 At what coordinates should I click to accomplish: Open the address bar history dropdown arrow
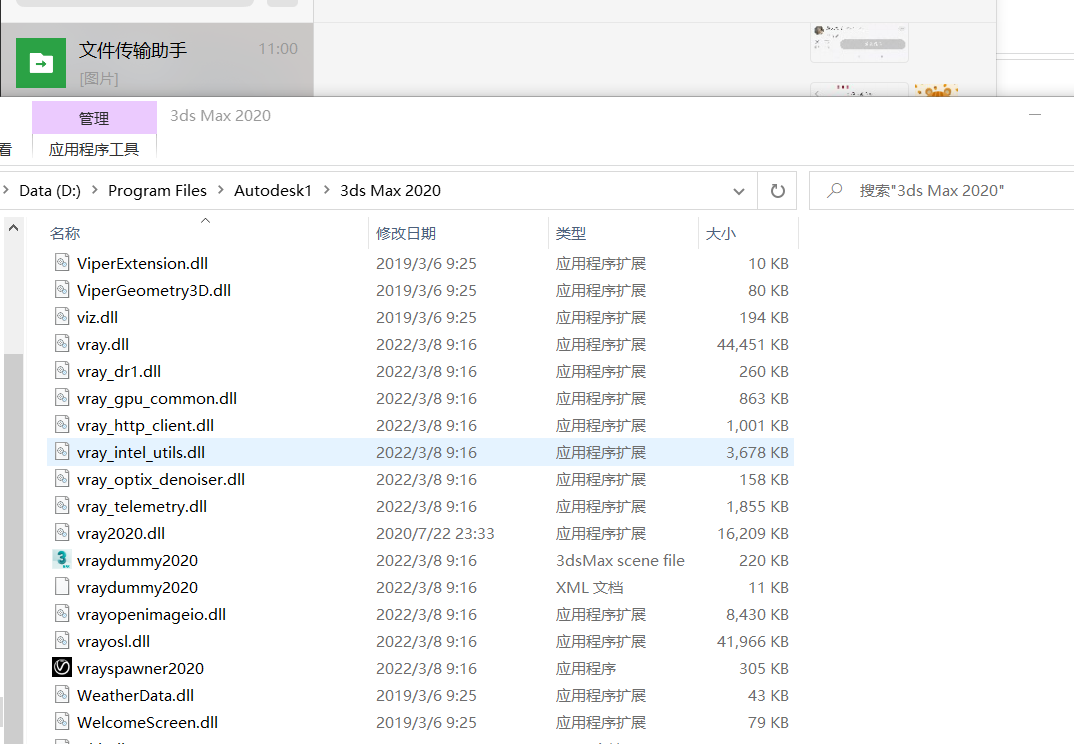(739, 191)
